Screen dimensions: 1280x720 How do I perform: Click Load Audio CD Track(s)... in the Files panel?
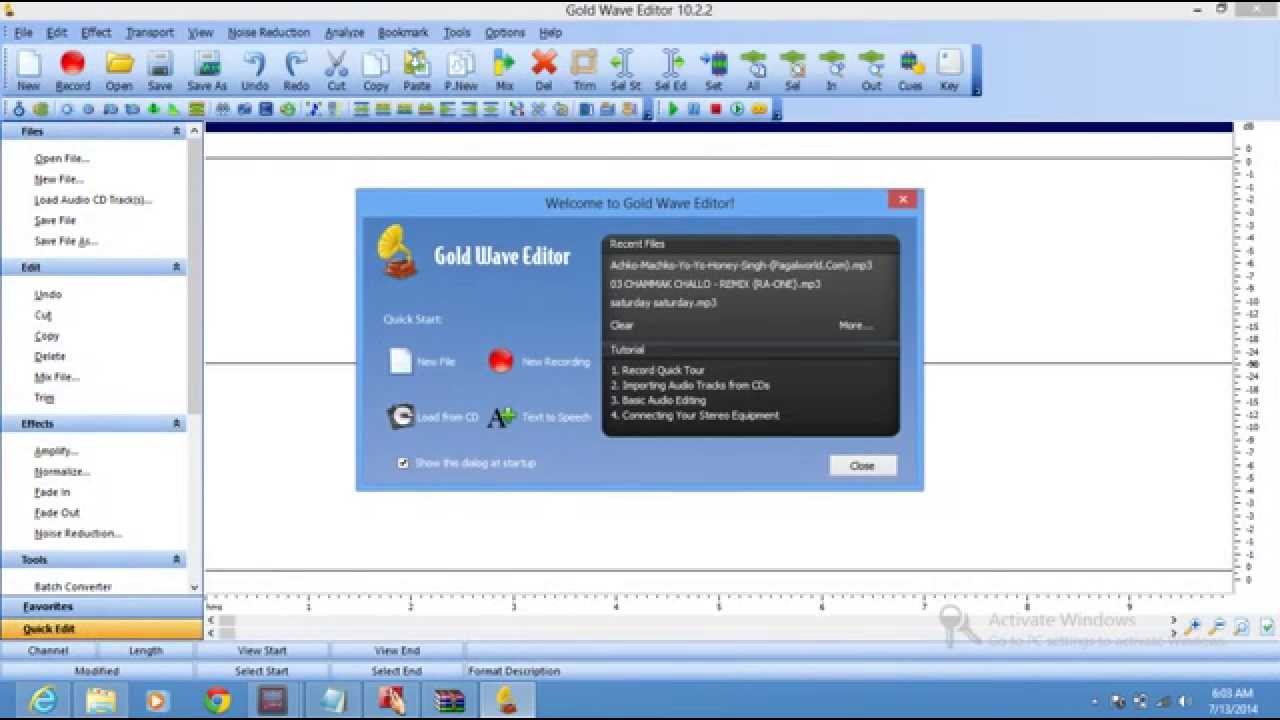pos(93,200)
